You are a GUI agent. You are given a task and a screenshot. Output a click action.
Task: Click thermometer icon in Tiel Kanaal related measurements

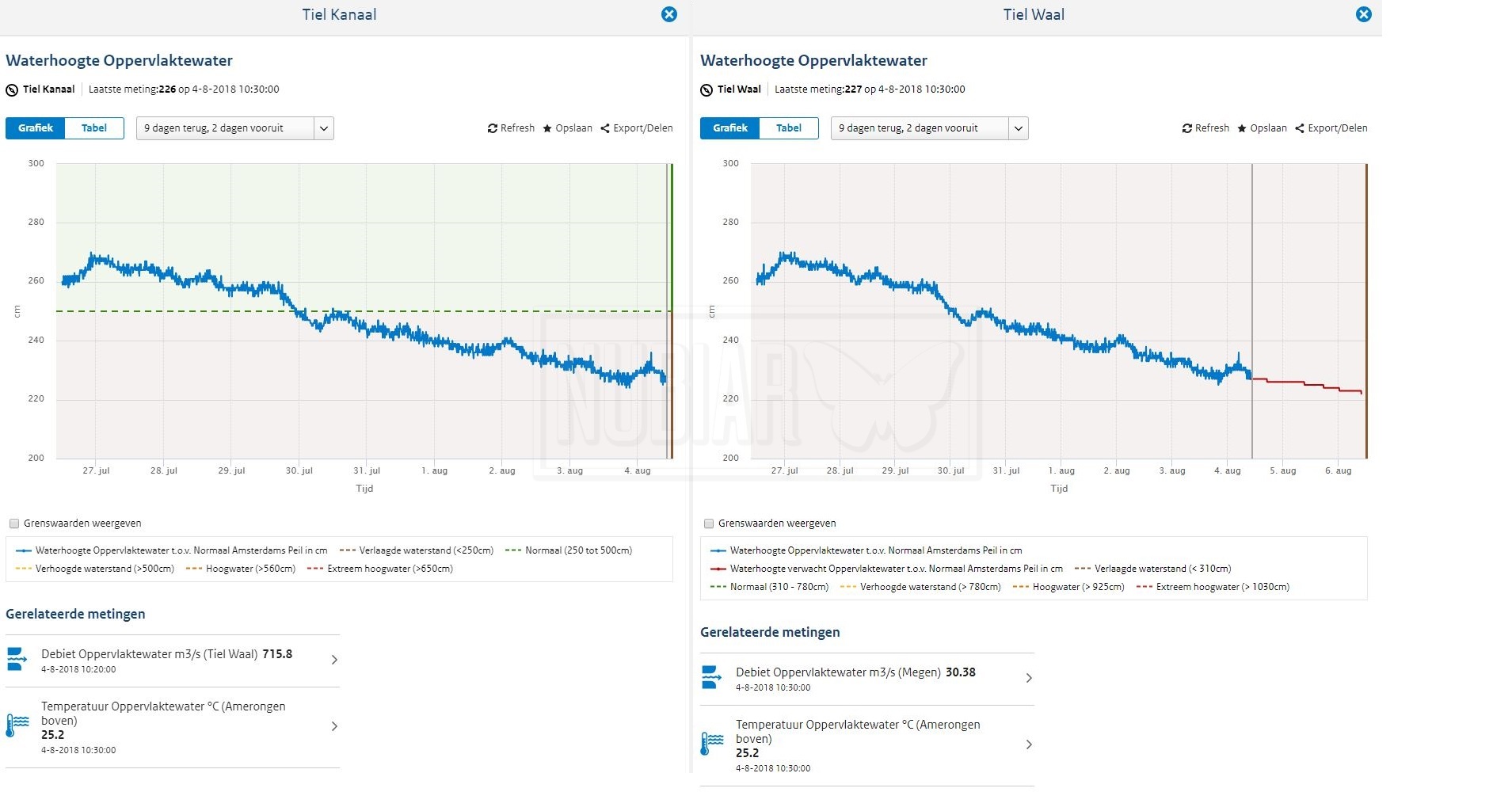click(x=17, y=725)
